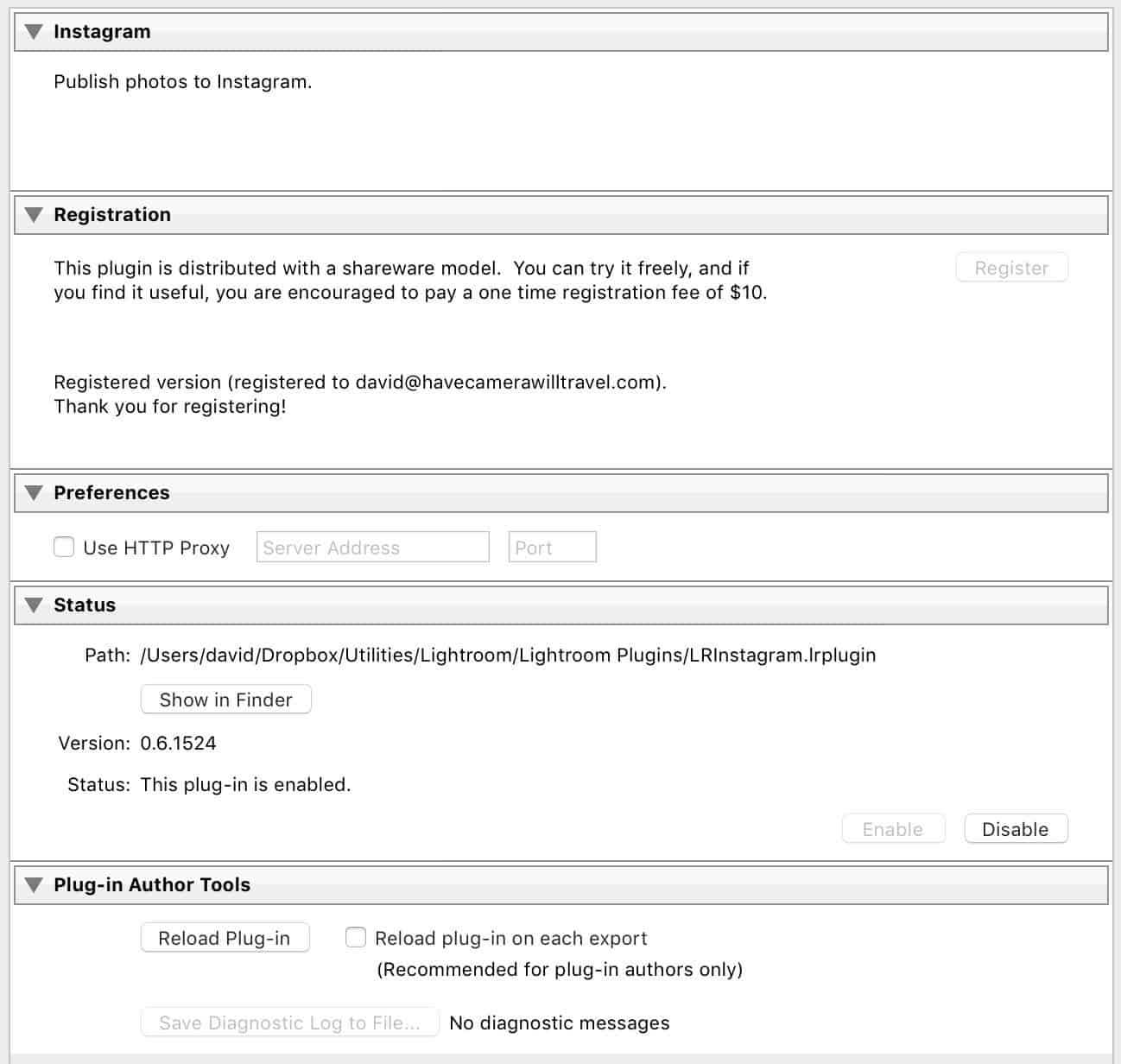
Task: Click the Plug-in Author Tools header title
Action: (152, 885)
